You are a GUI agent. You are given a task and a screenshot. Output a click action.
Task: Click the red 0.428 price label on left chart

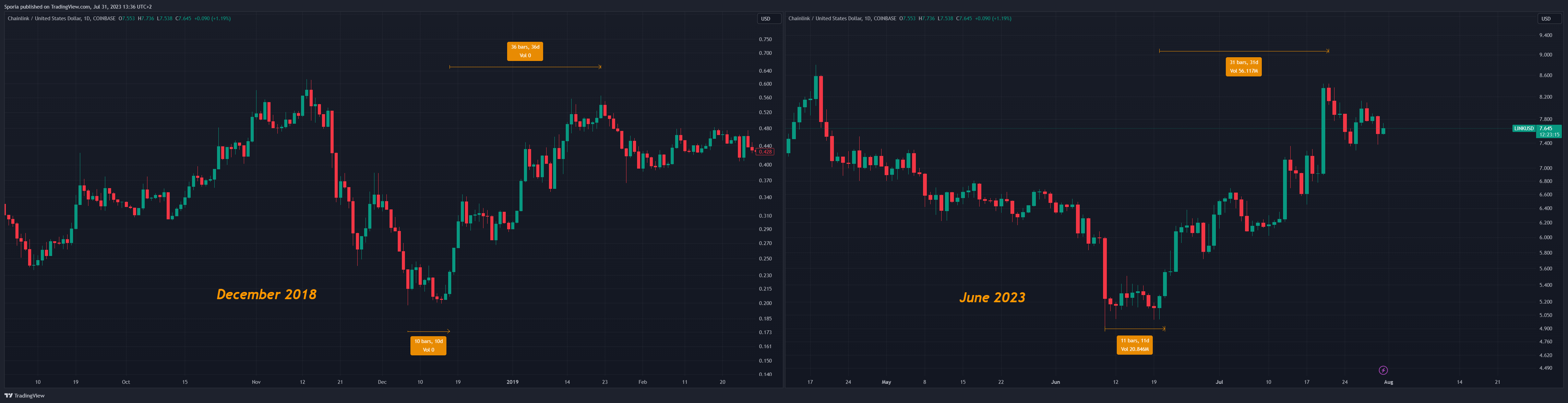(x=765, y=151)
